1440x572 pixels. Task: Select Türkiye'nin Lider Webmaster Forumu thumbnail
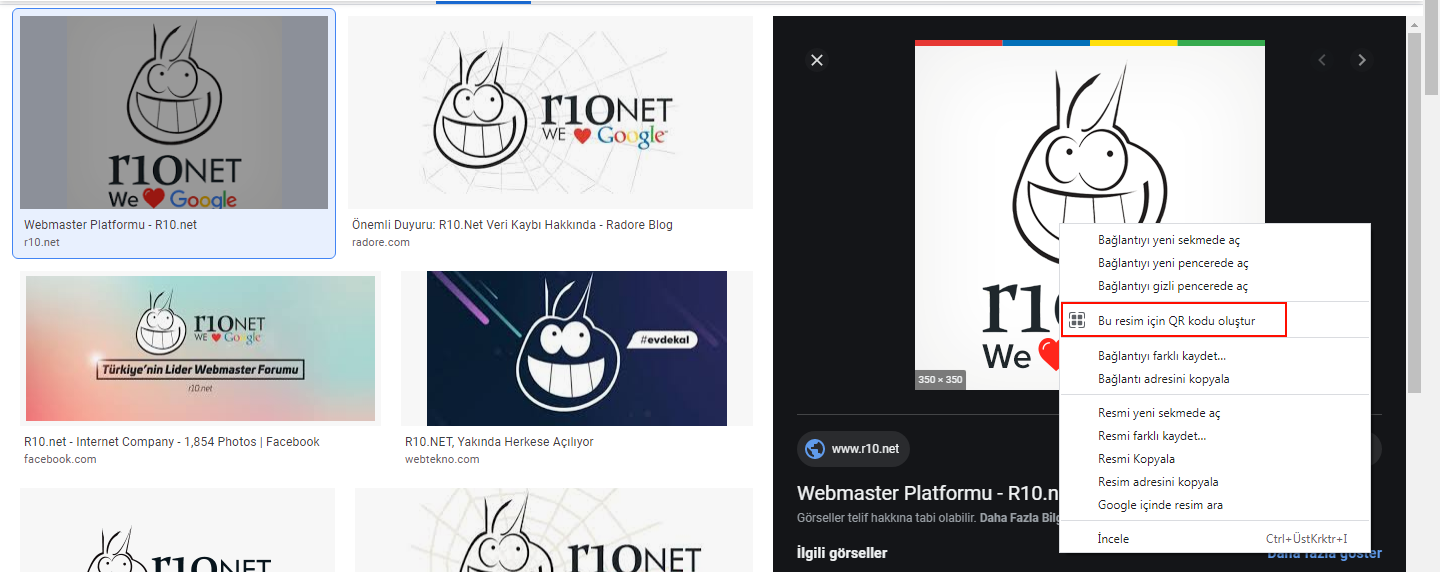coord(201,349)
